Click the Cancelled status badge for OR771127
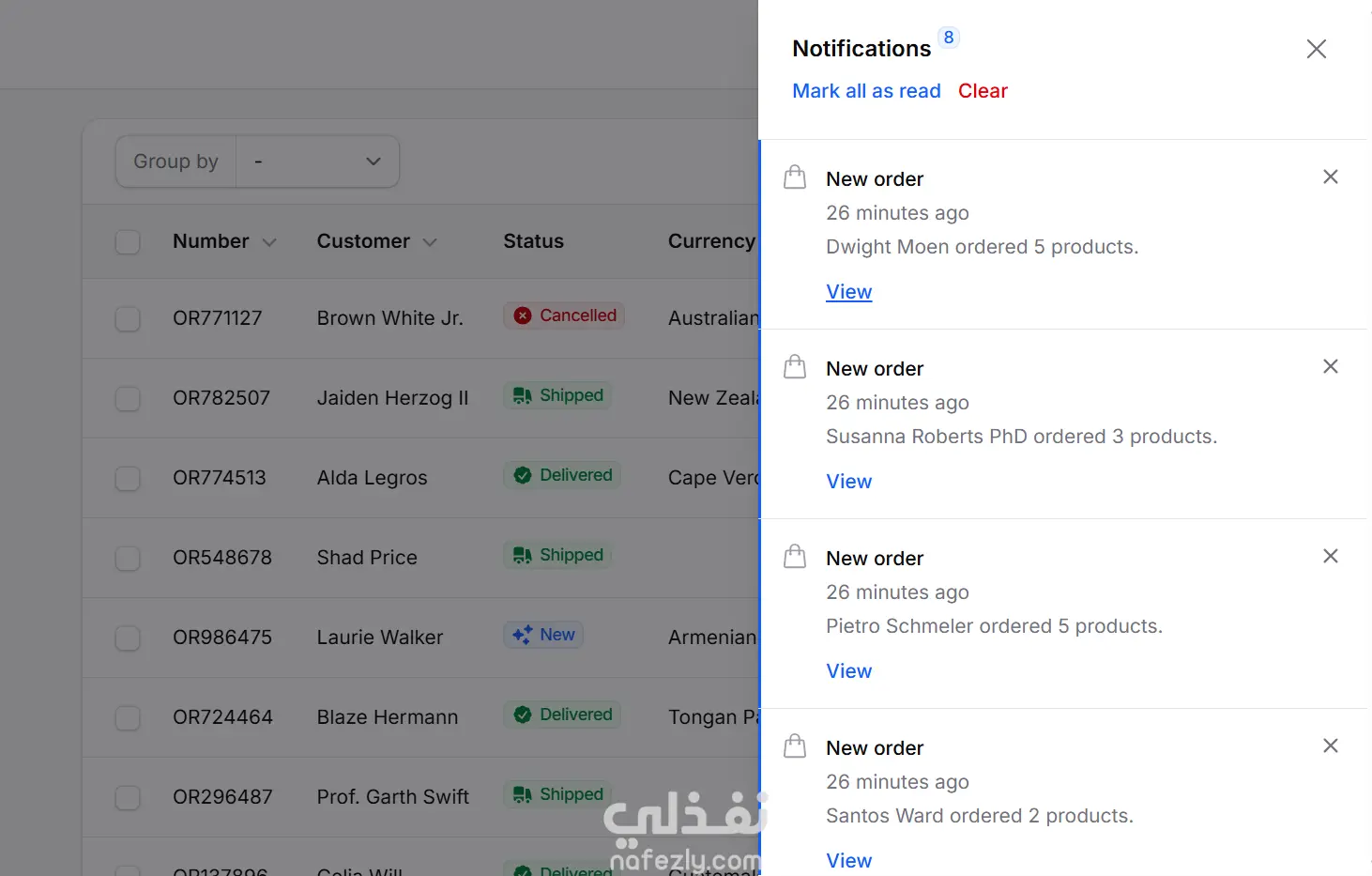Screen dimensions: 1372x876 564,315
